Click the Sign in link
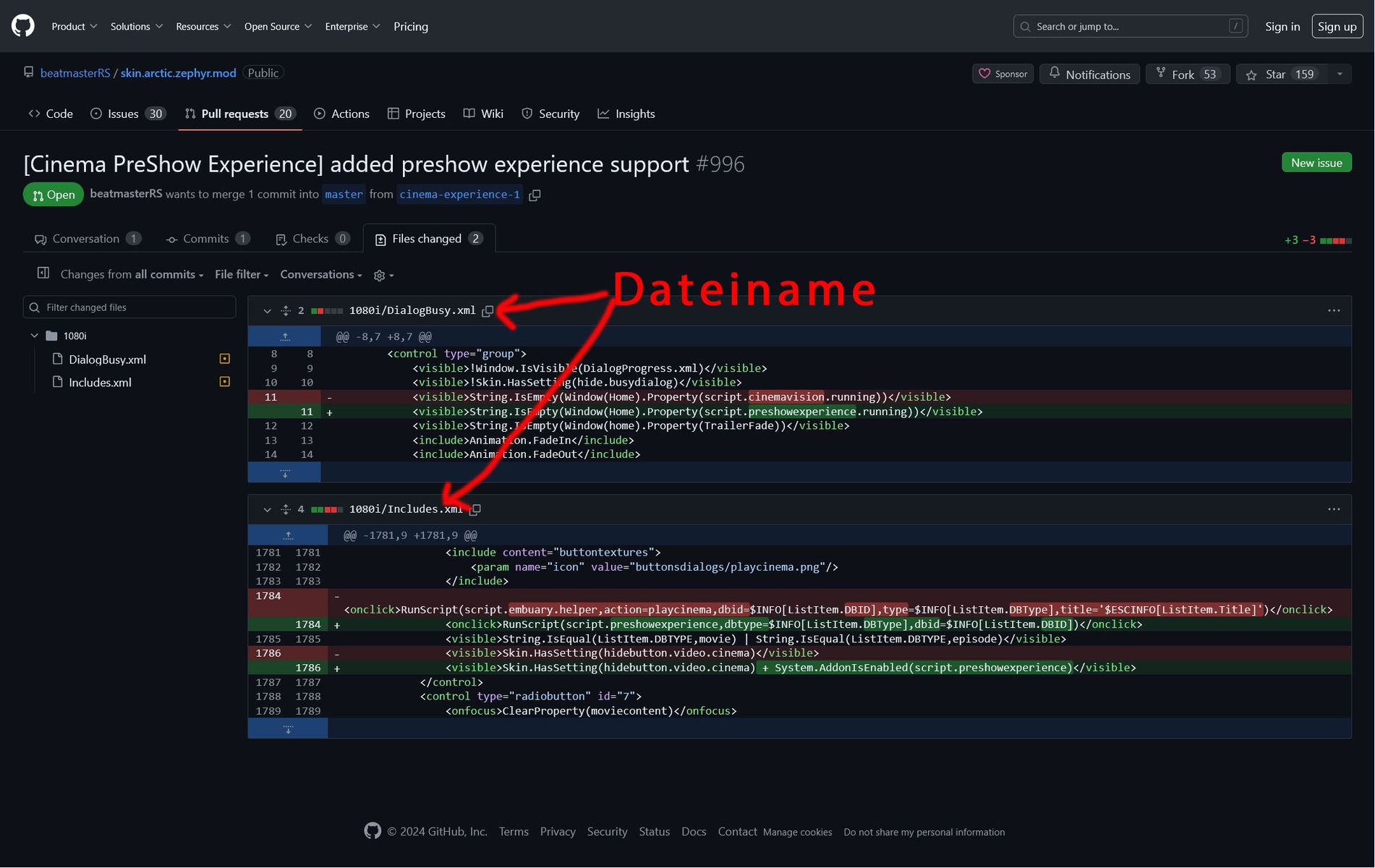The height and width of the screenshot is (868, 1375). coord(1282,27)
